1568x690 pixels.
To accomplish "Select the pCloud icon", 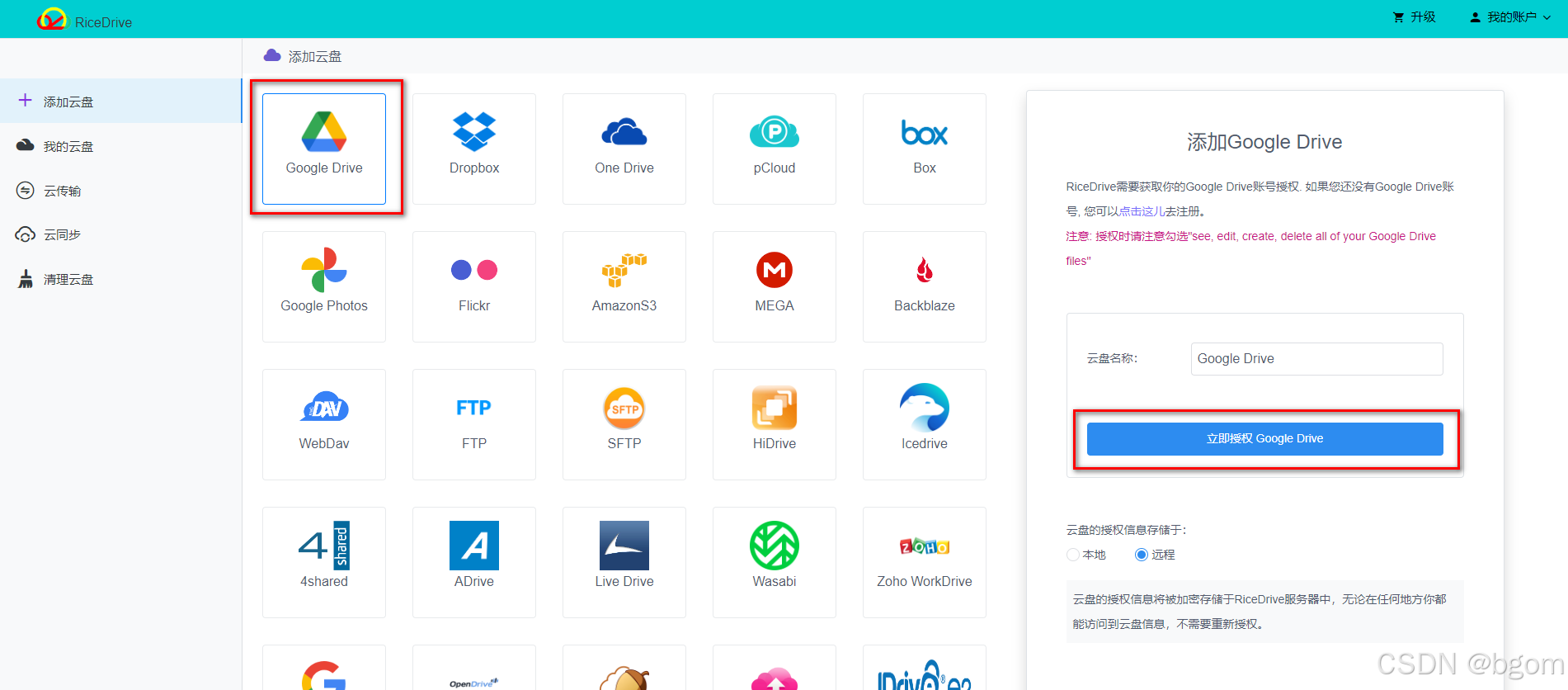I will (x=775, y=132).
